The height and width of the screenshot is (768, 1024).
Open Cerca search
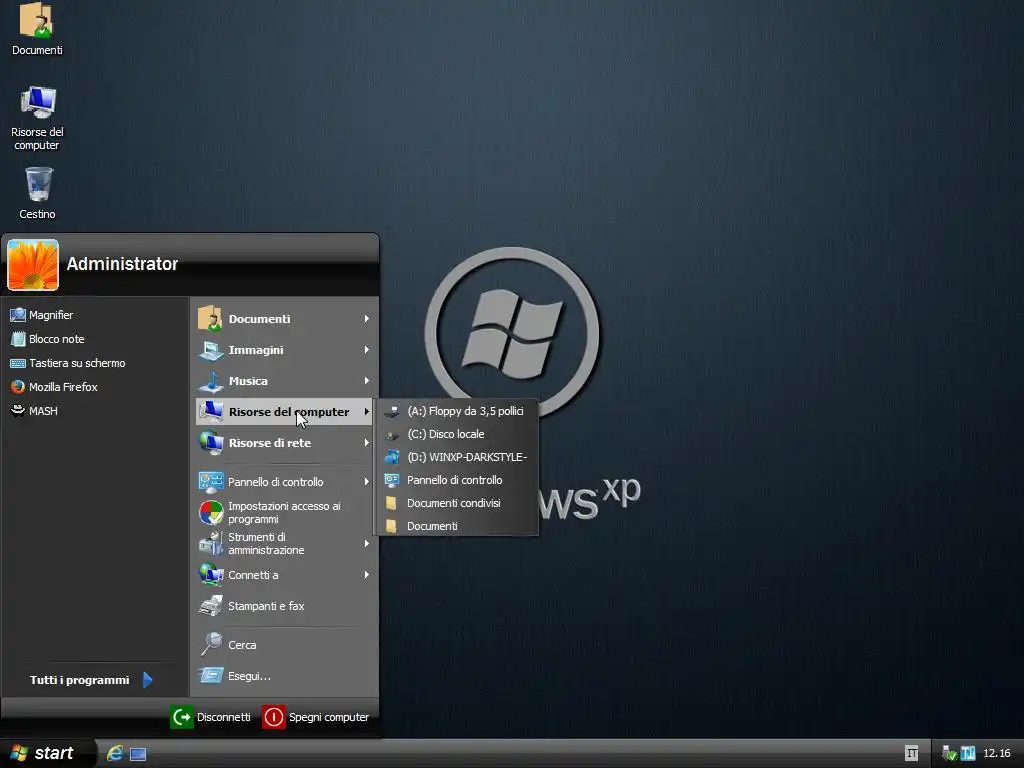pos(284,645)
